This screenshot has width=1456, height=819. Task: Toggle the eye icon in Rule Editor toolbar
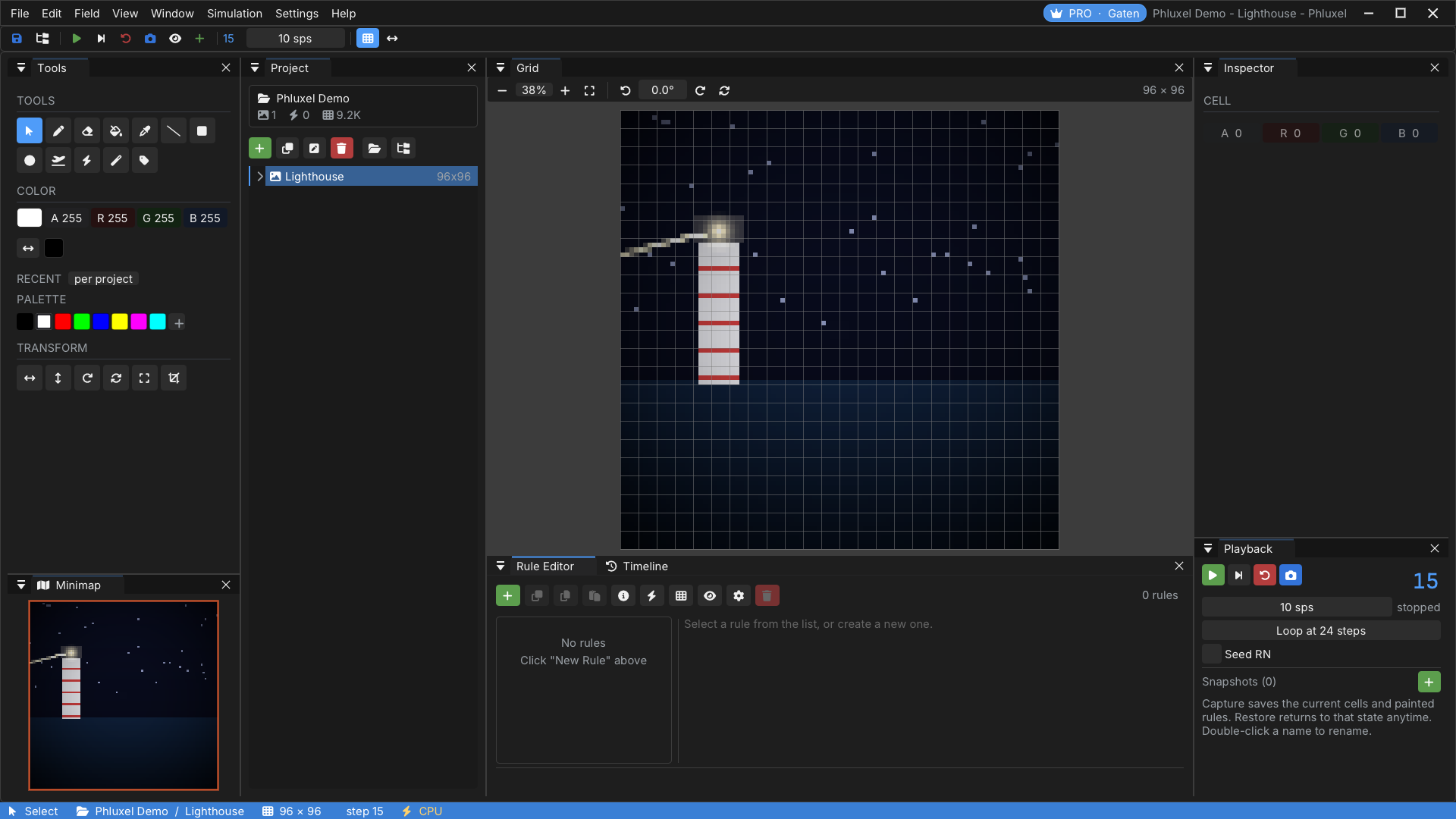[710, 596]
